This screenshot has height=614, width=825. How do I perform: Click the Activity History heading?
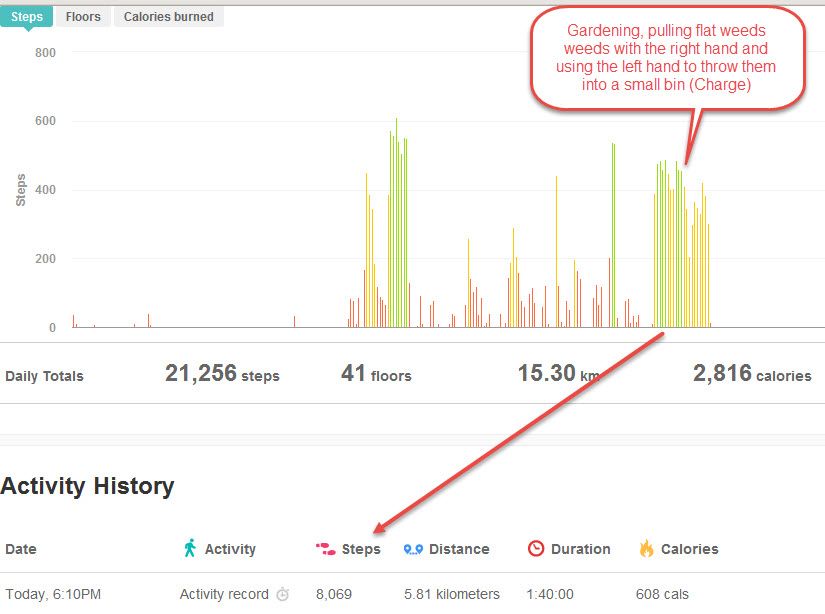click(87, 486)
